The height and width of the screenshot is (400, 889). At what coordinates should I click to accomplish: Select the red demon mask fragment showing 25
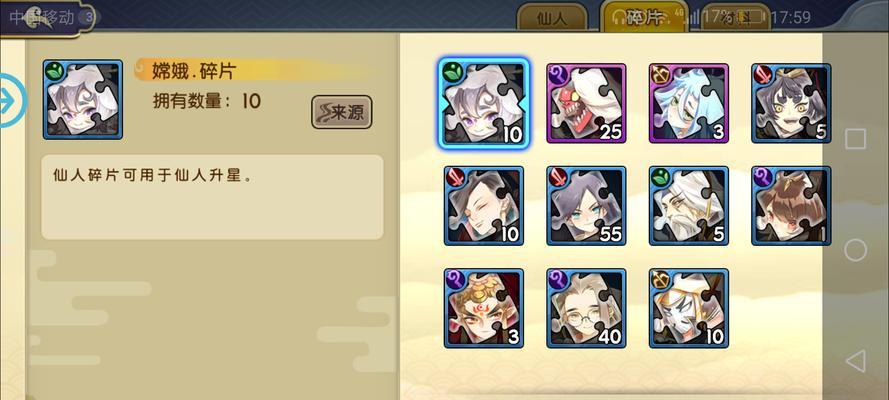(x=586, y=103)
